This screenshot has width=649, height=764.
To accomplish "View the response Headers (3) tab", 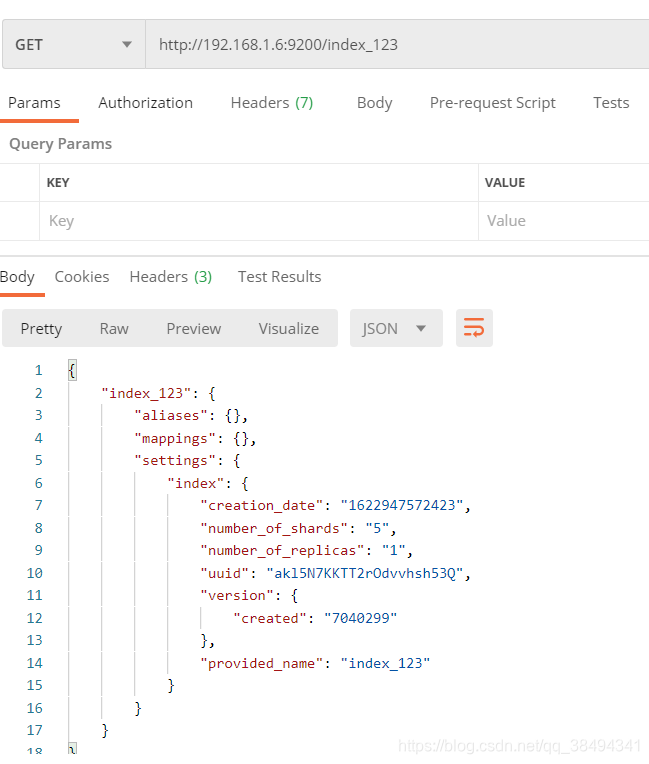I will click(x=170, y=276).
